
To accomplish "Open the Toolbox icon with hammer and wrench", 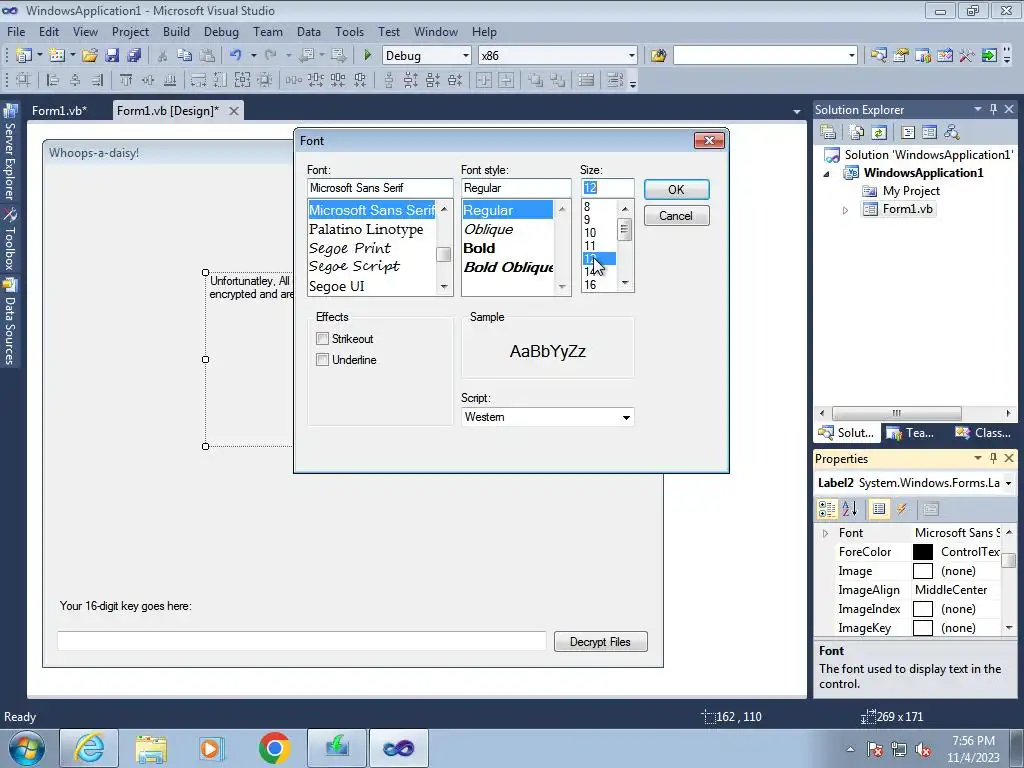I will click(x=966, y=56).
